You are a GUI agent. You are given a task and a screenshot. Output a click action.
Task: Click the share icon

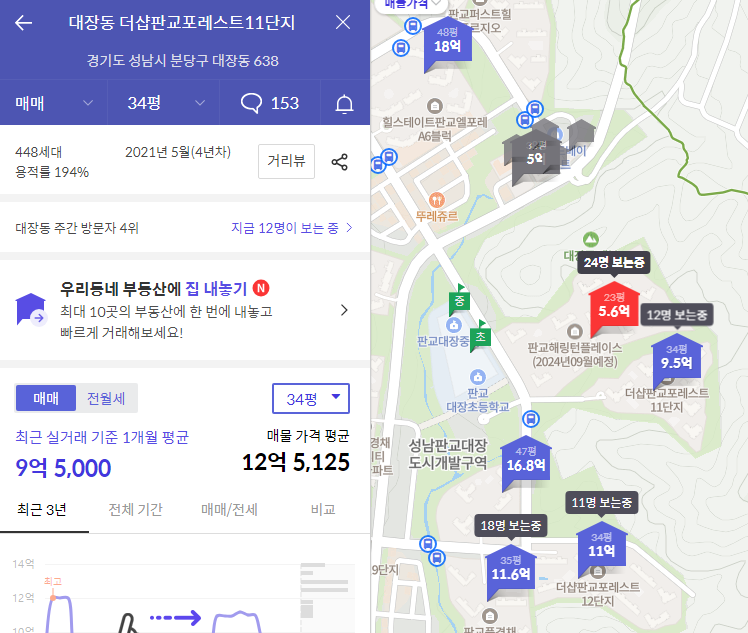point(340,162)
